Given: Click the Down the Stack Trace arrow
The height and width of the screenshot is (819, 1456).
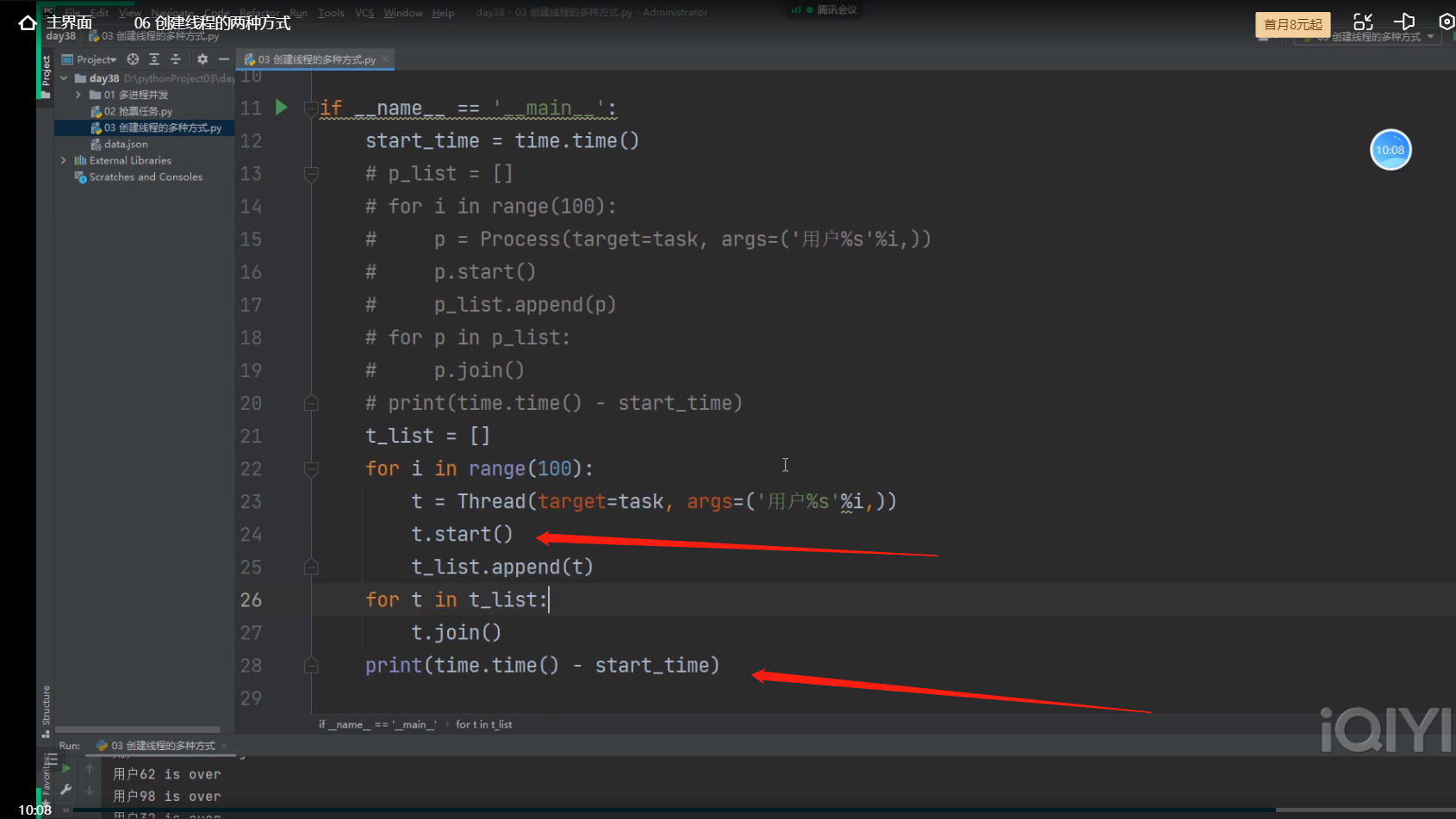Looking at the screenshot, I should 90,790.
